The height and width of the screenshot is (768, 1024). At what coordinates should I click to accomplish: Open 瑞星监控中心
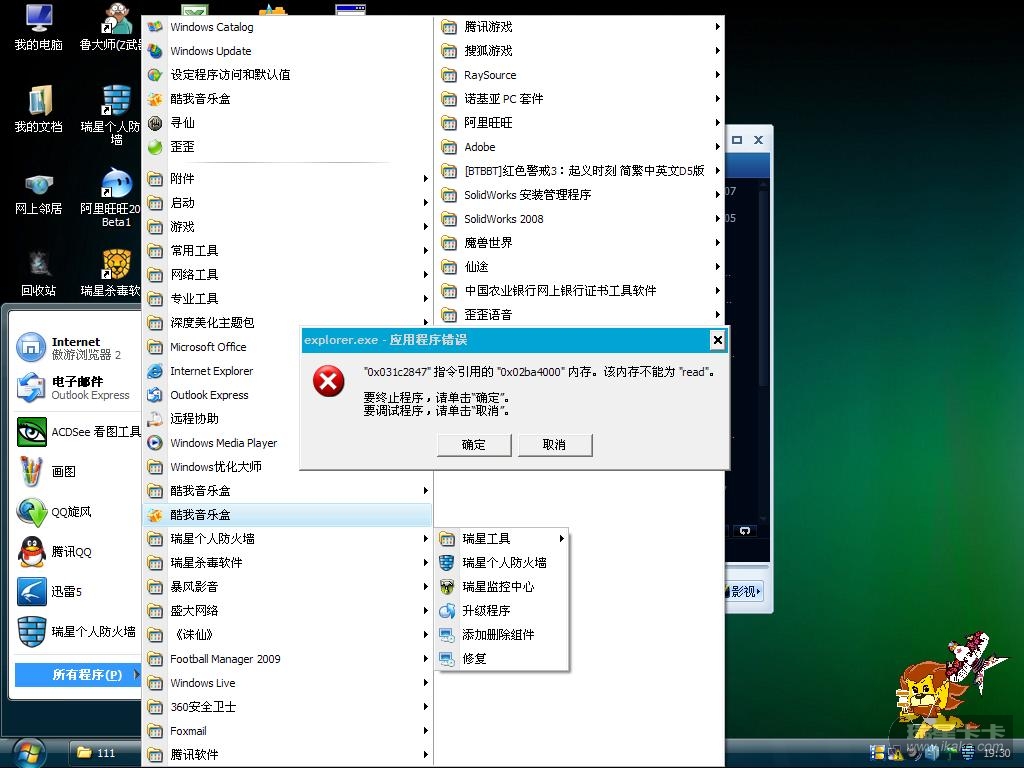point(502,587)
